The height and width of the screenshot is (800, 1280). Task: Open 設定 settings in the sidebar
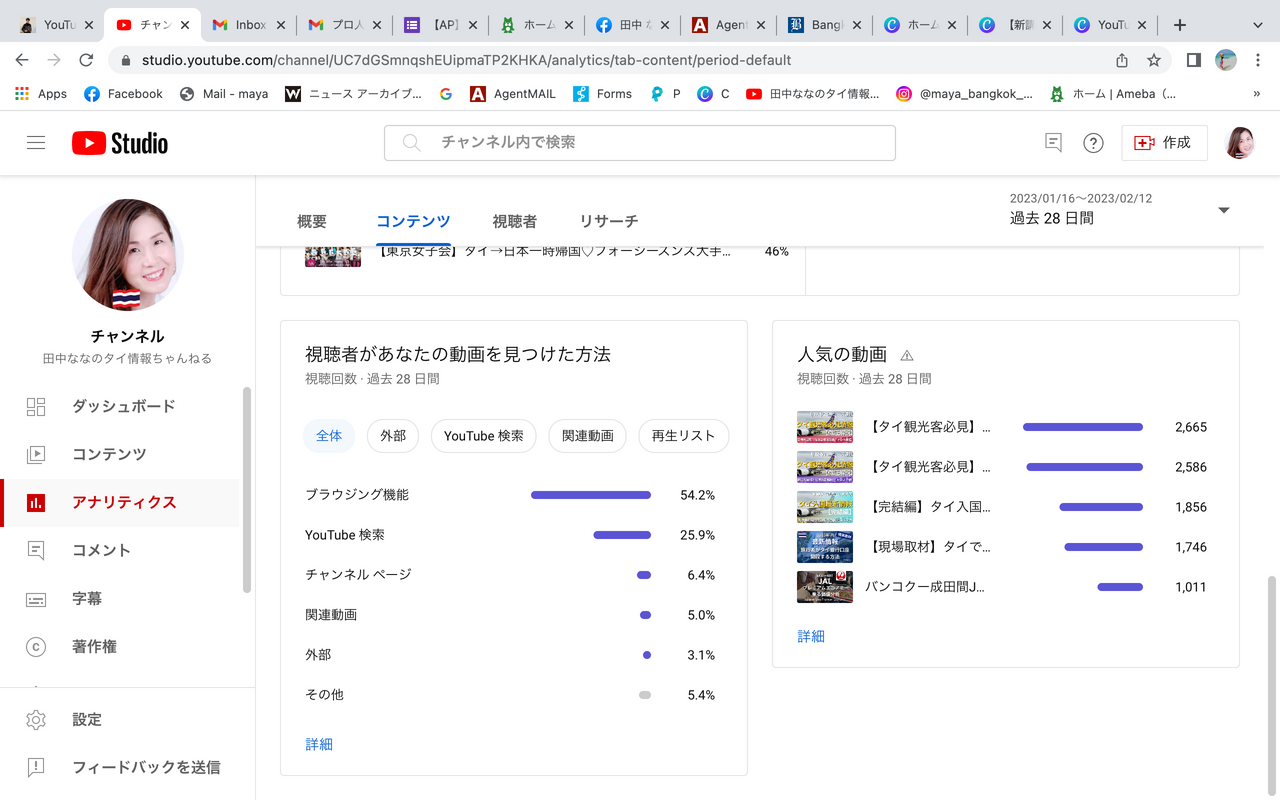click(x=87, y=719)
